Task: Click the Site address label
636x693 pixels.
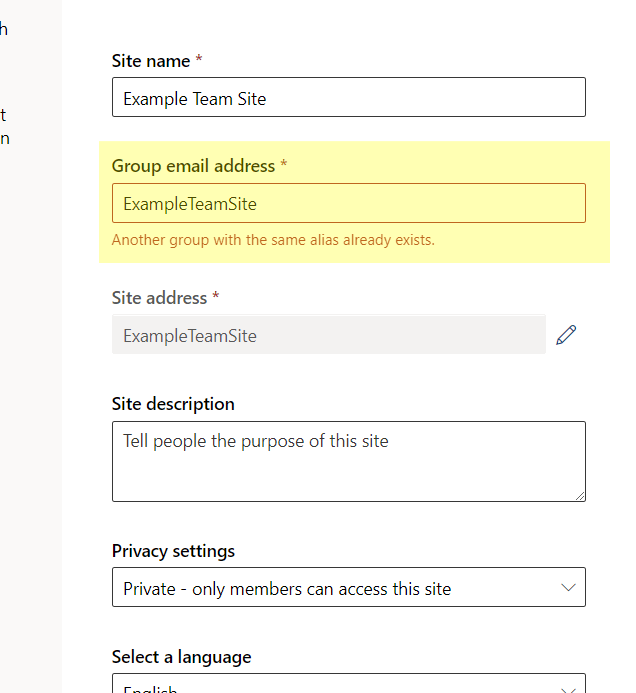Action: [x=159, y=298]
